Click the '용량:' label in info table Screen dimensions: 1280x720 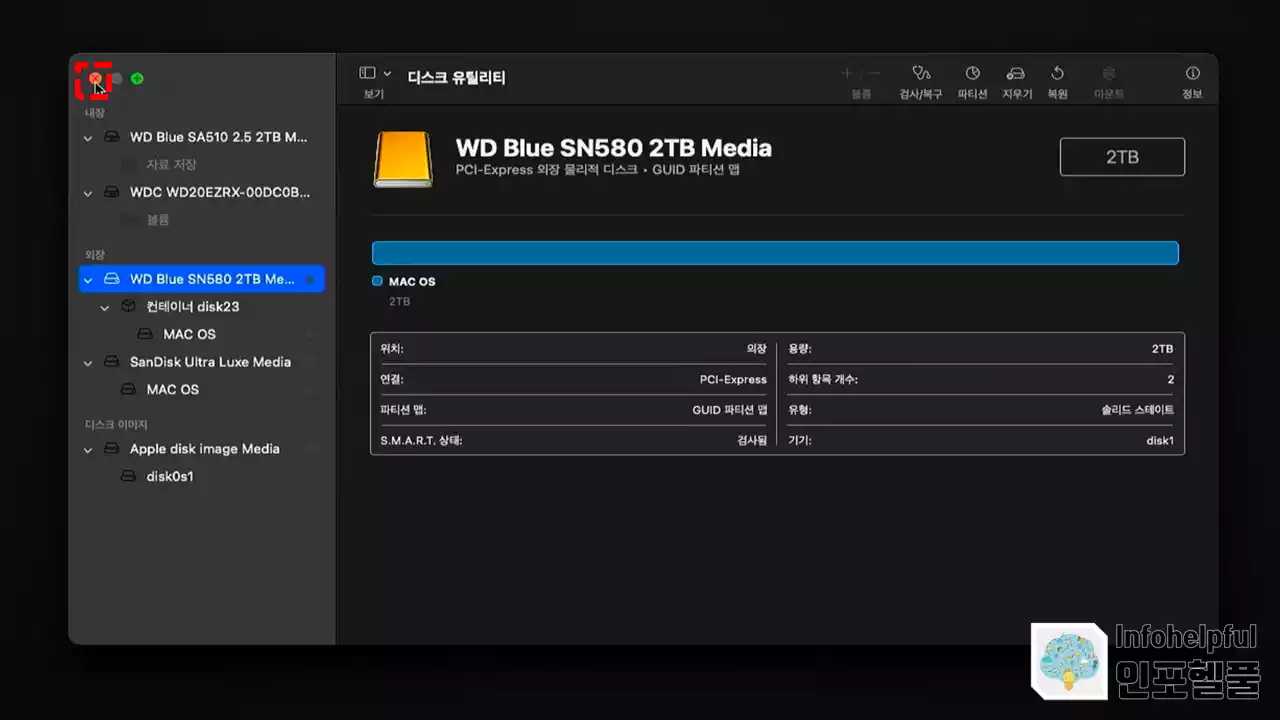800,349
